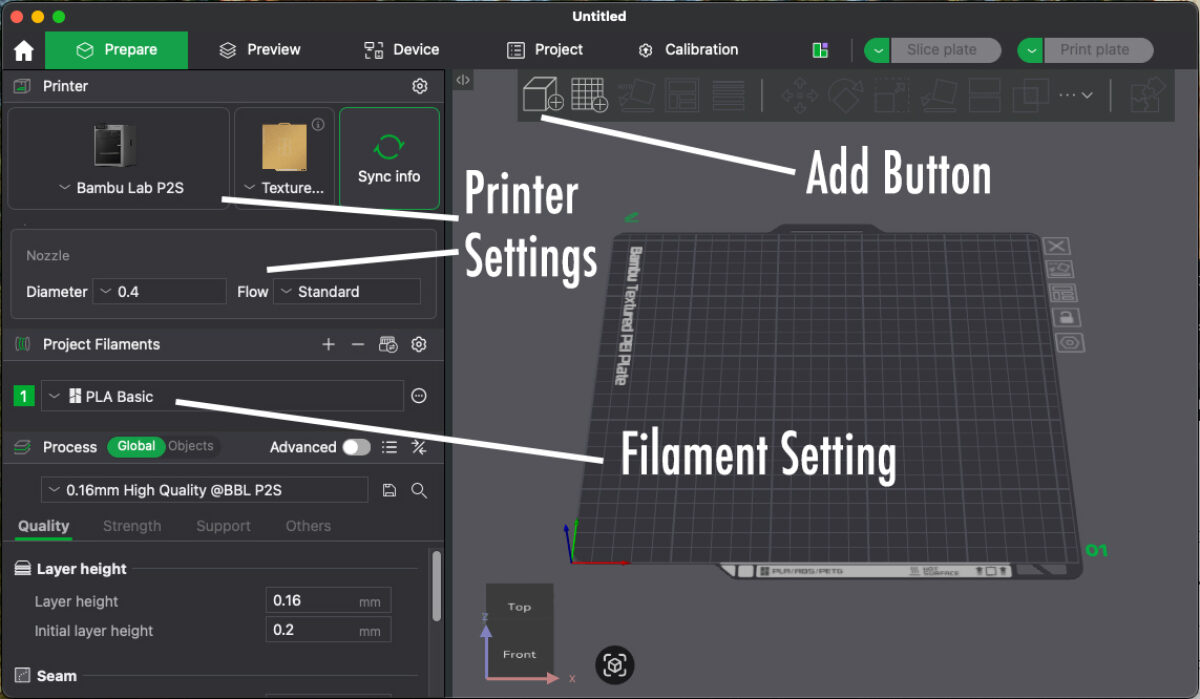This screenshot has height=699, width=1200.
Task: Switch to the Preview tab
Action: coord(260,50)
